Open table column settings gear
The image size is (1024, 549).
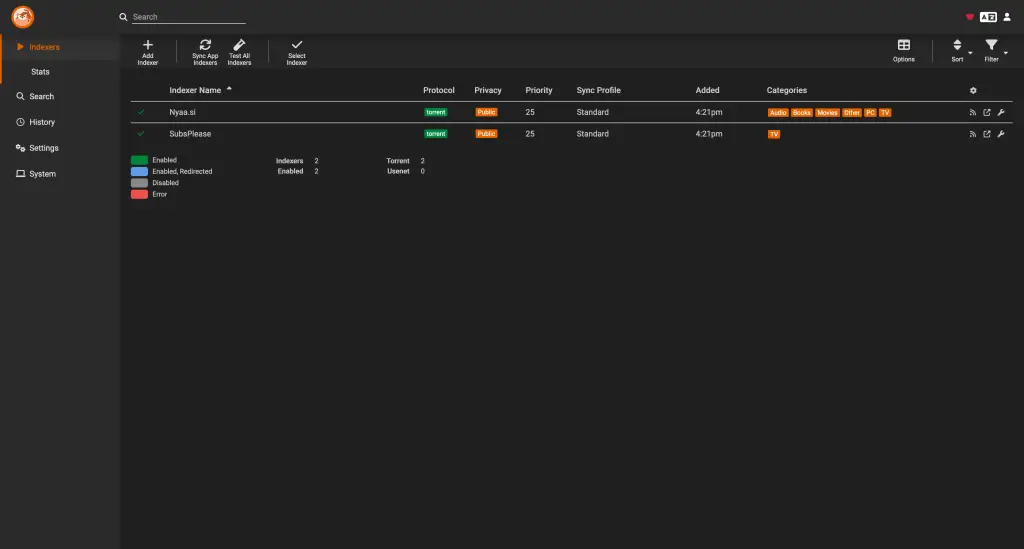pos(973,91)
